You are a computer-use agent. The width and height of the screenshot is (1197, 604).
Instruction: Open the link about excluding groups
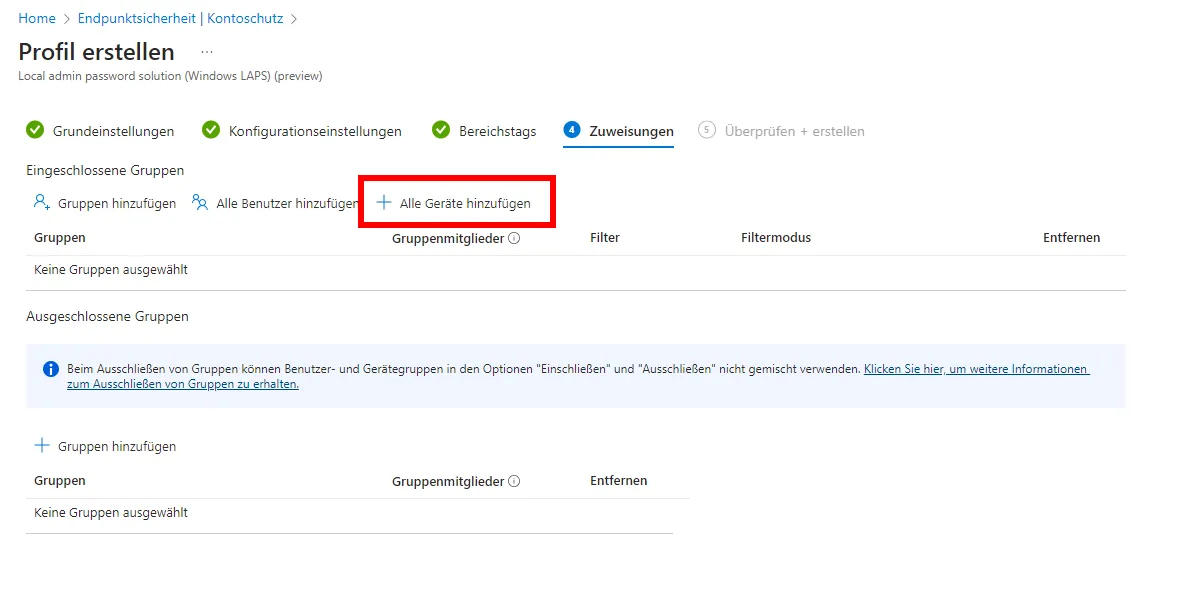(975, 369)
